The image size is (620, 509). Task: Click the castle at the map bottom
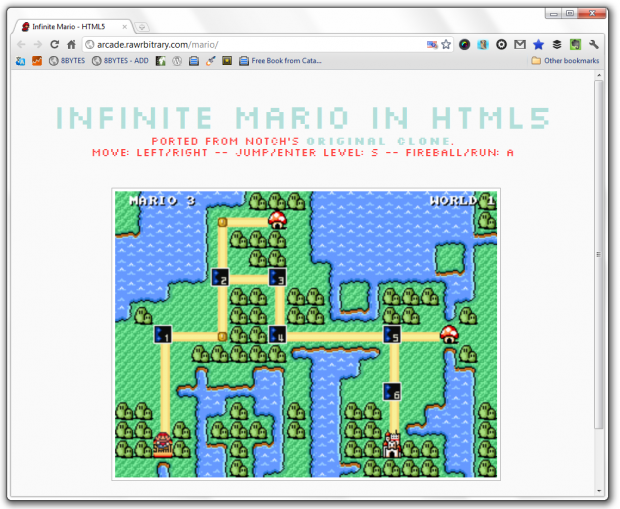point(392,445)
